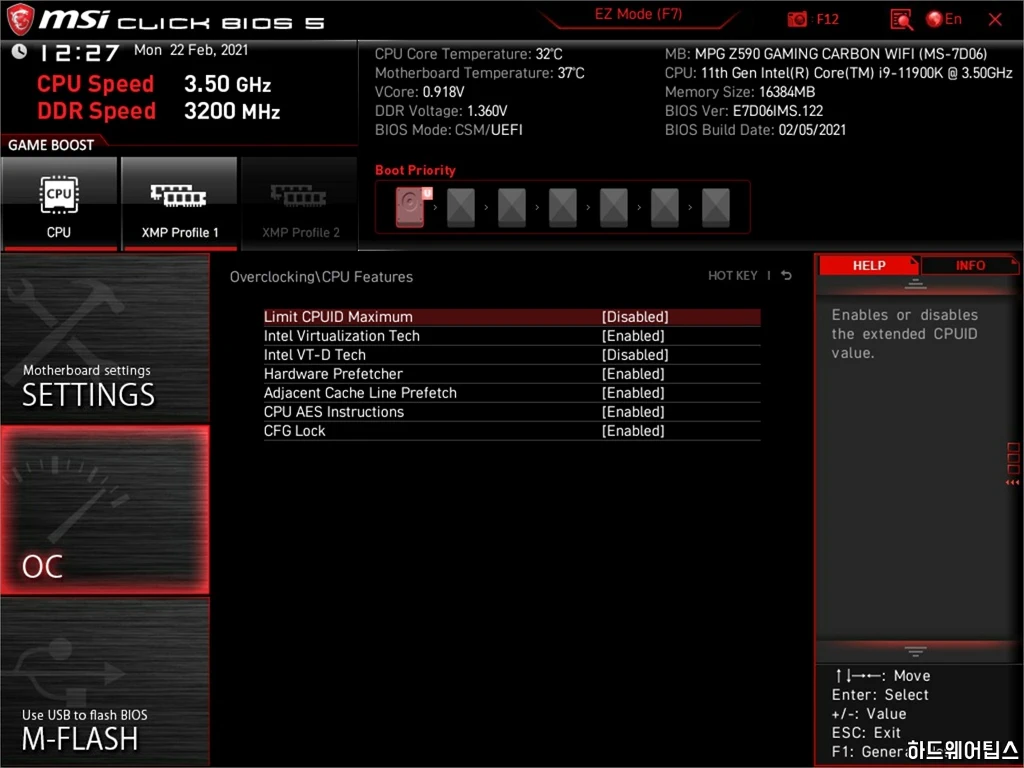The height and width of the screenshot is (768, 1024).
Task: Click the date Mon 22 Feb, 2021
Action: 191,50
